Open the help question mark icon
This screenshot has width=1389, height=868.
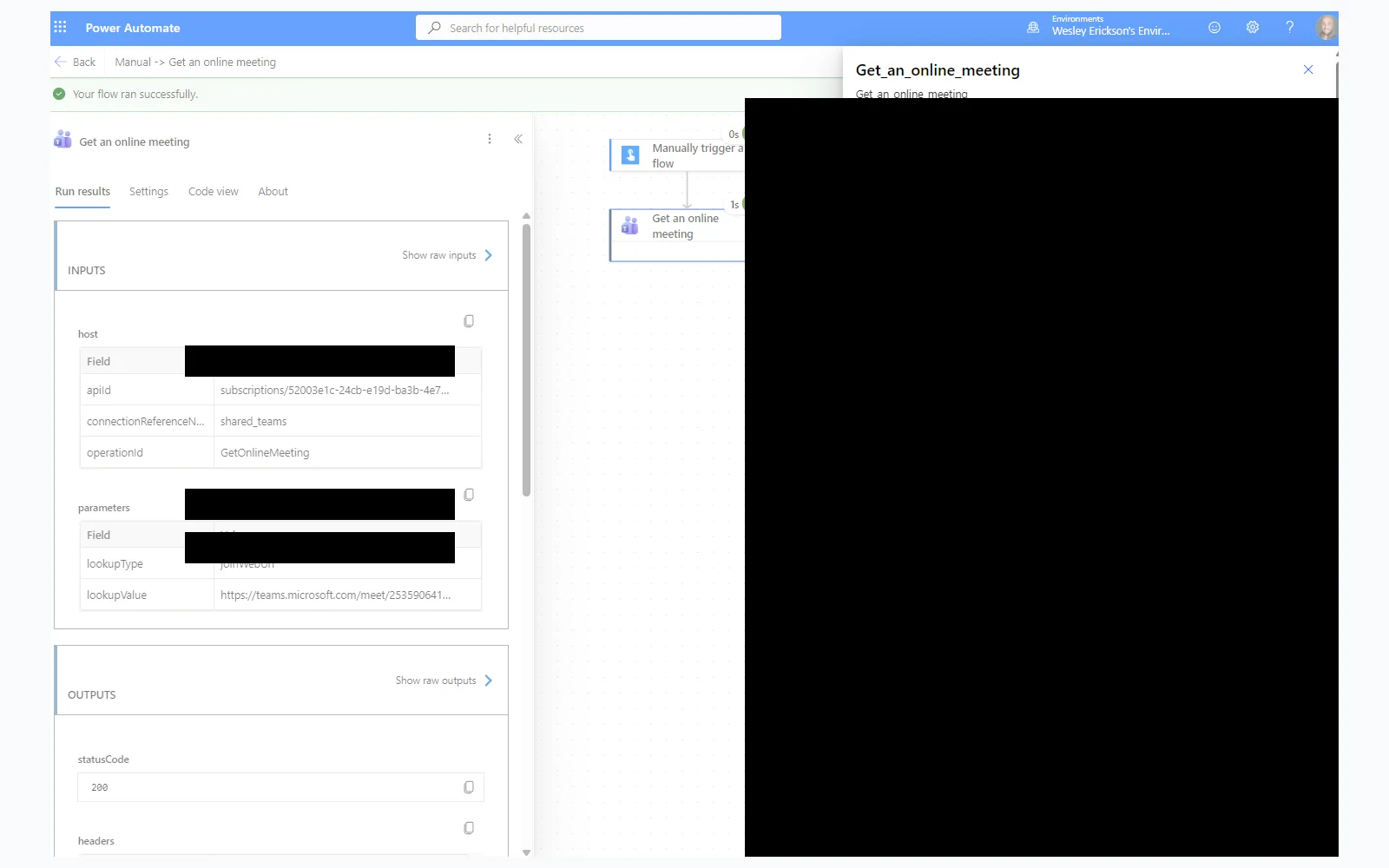[x=1290, y=28]
